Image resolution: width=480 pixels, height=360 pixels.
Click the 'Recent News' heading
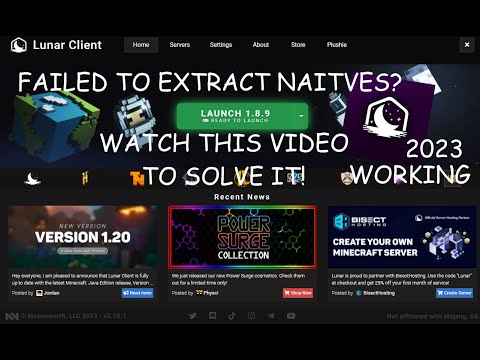242,197
